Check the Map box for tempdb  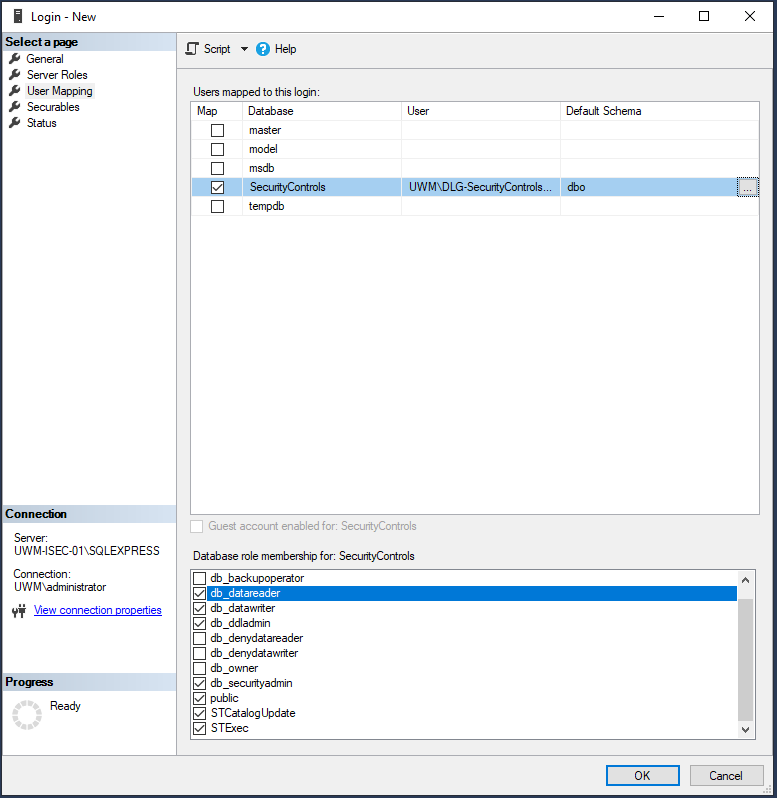point(217,206)
